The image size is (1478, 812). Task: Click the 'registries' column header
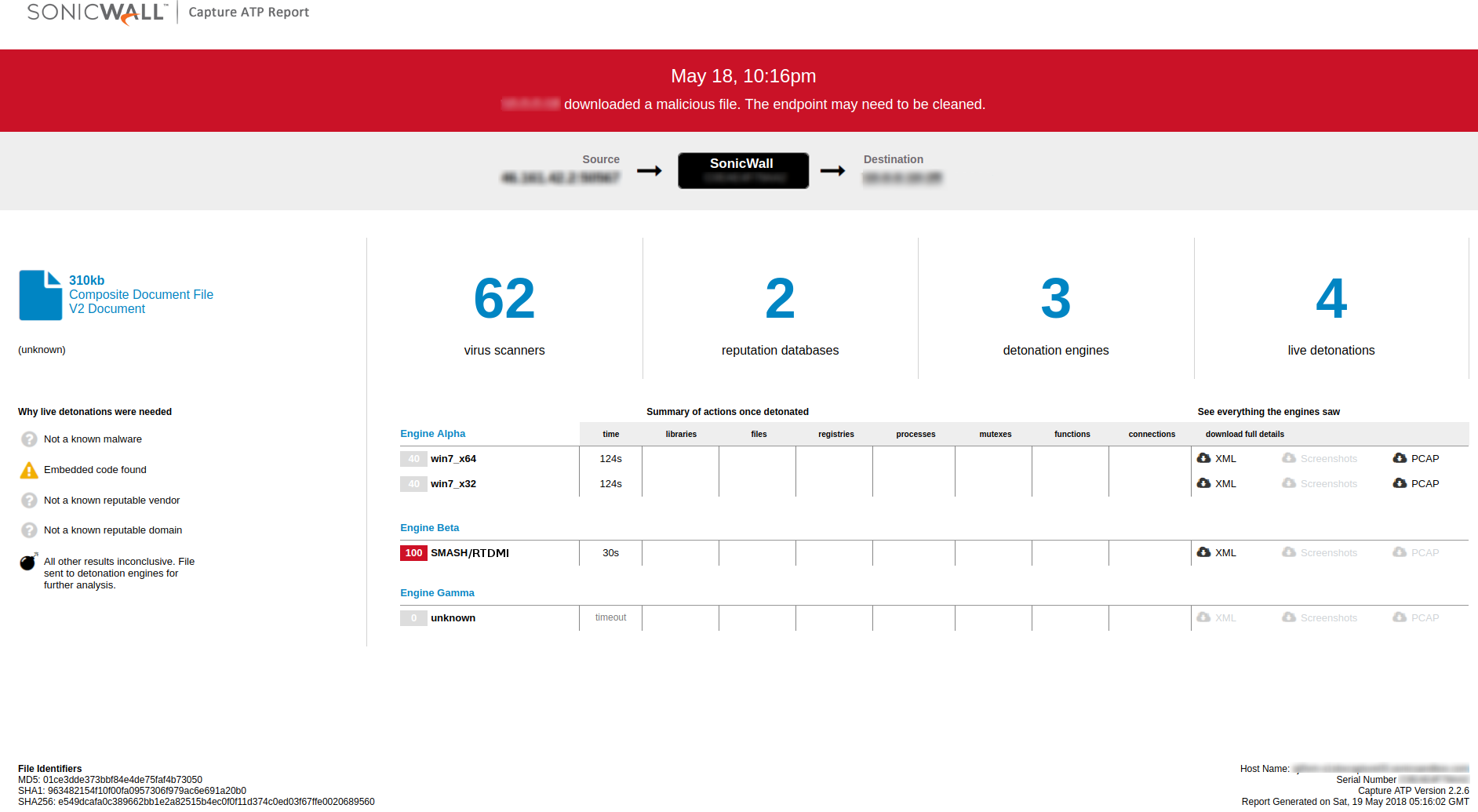pyautogui.click(x=836, y=435)
